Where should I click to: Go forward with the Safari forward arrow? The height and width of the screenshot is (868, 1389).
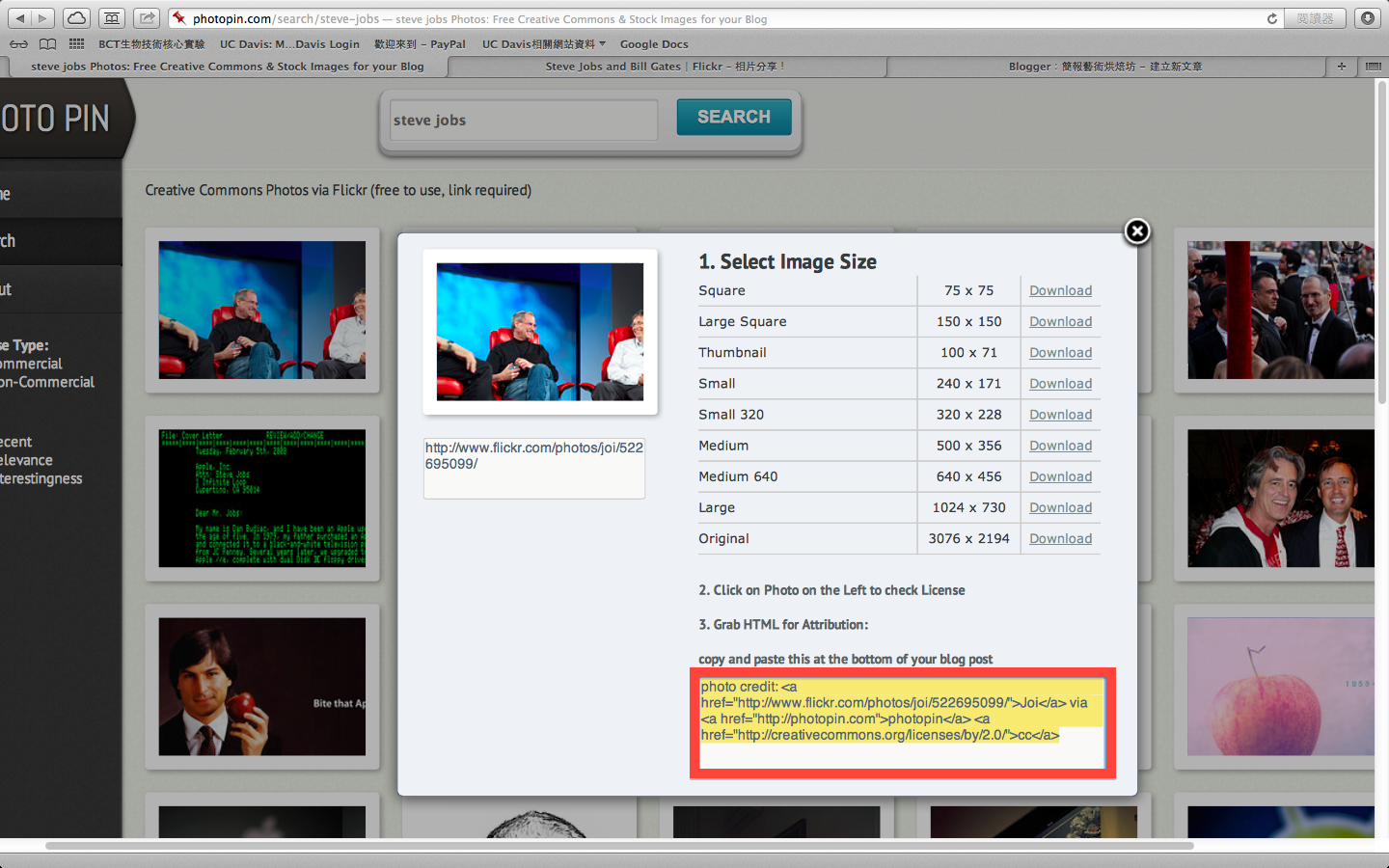tap(42, 18)
